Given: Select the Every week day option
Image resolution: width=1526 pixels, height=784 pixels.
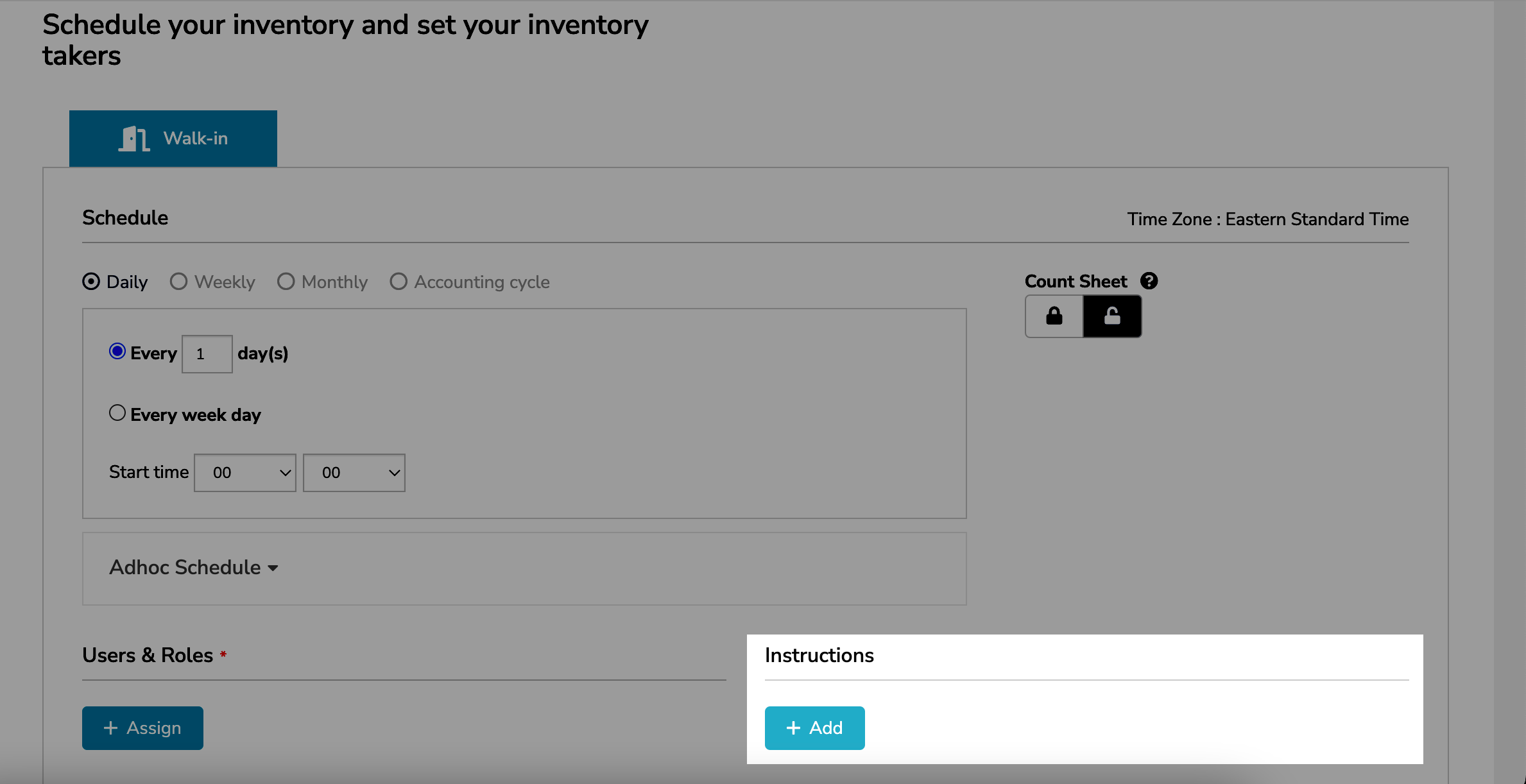Looking at the screenshot, I should point(117,413).
